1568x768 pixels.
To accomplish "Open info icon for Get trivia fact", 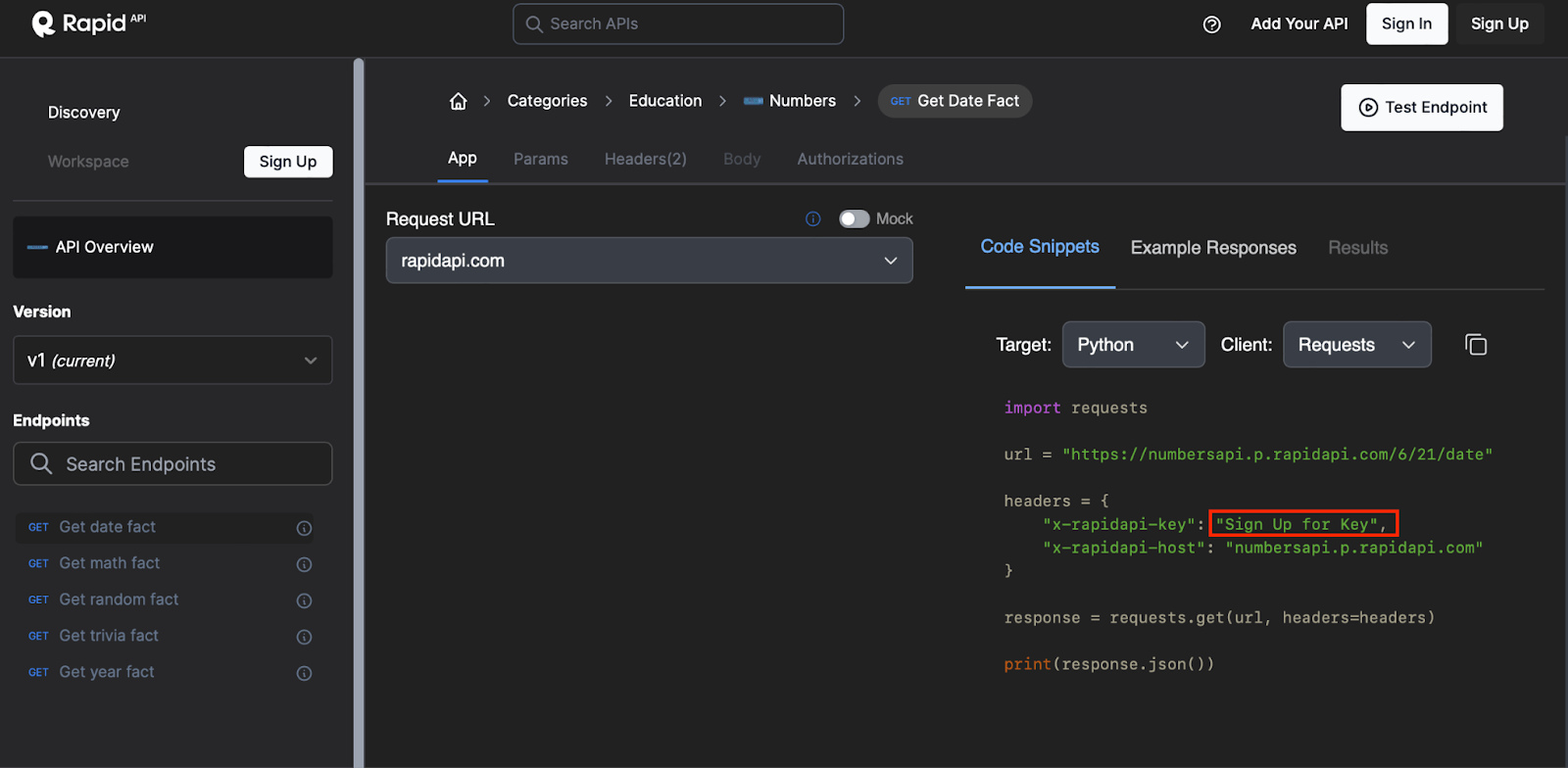I will [304, 637].
